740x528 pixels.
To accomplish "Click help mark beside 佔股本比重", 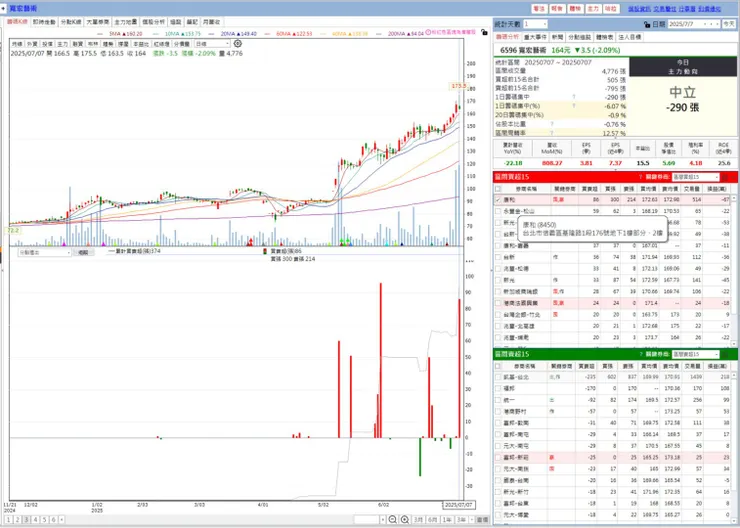I will click(552, 124).
